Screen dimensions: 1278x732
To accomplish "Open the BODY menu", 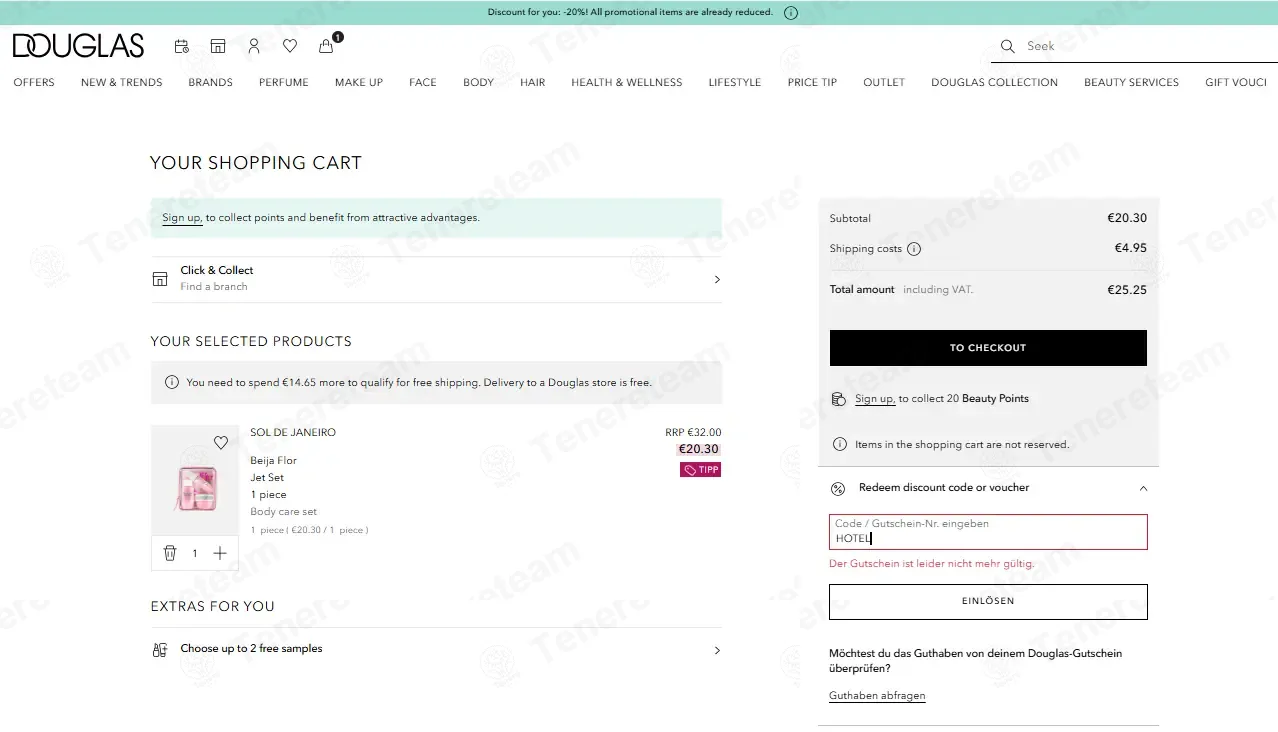I will (478, 82).
